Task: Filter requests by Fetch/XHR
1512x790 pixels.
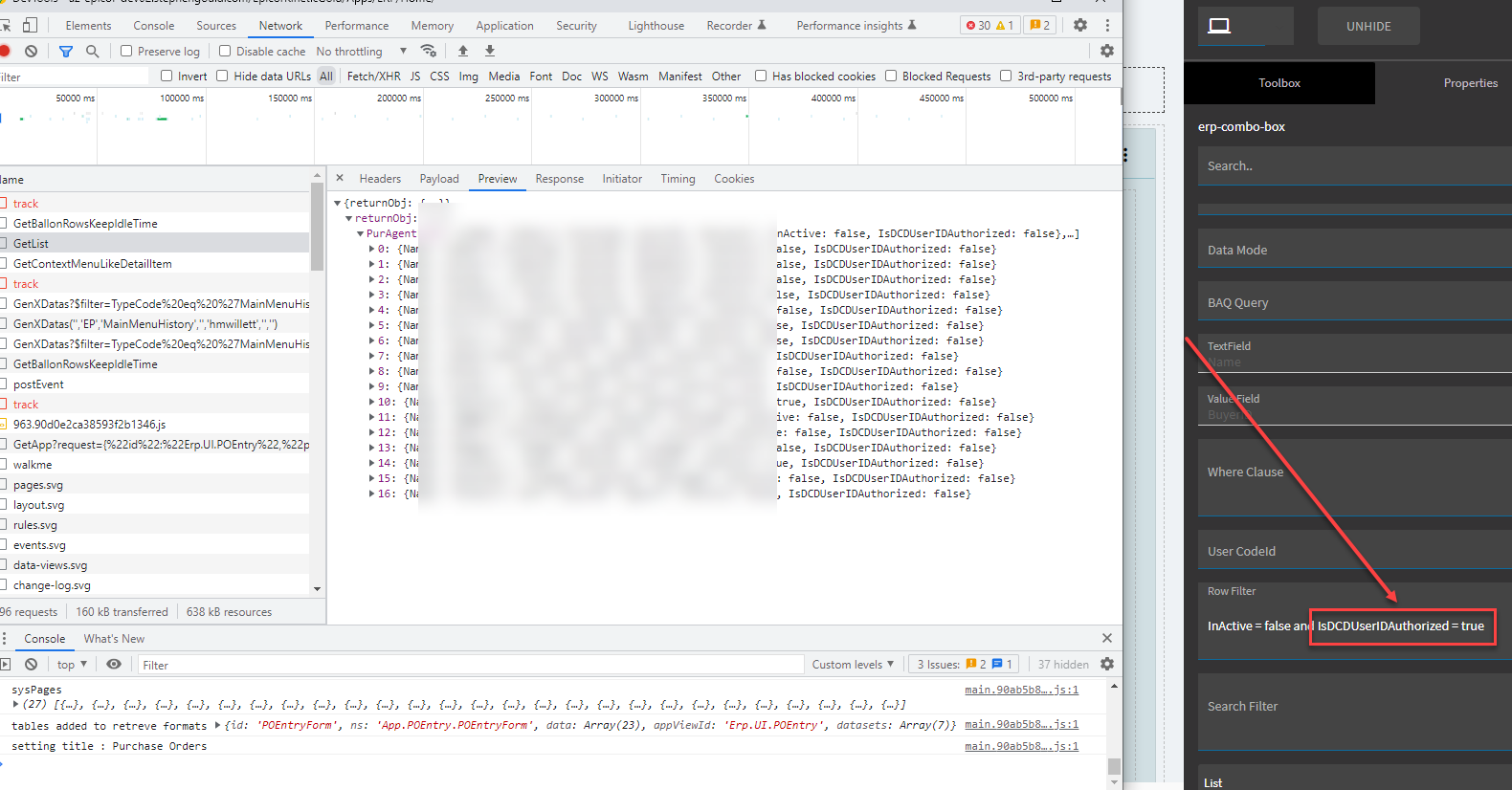Action: point(374,76)
